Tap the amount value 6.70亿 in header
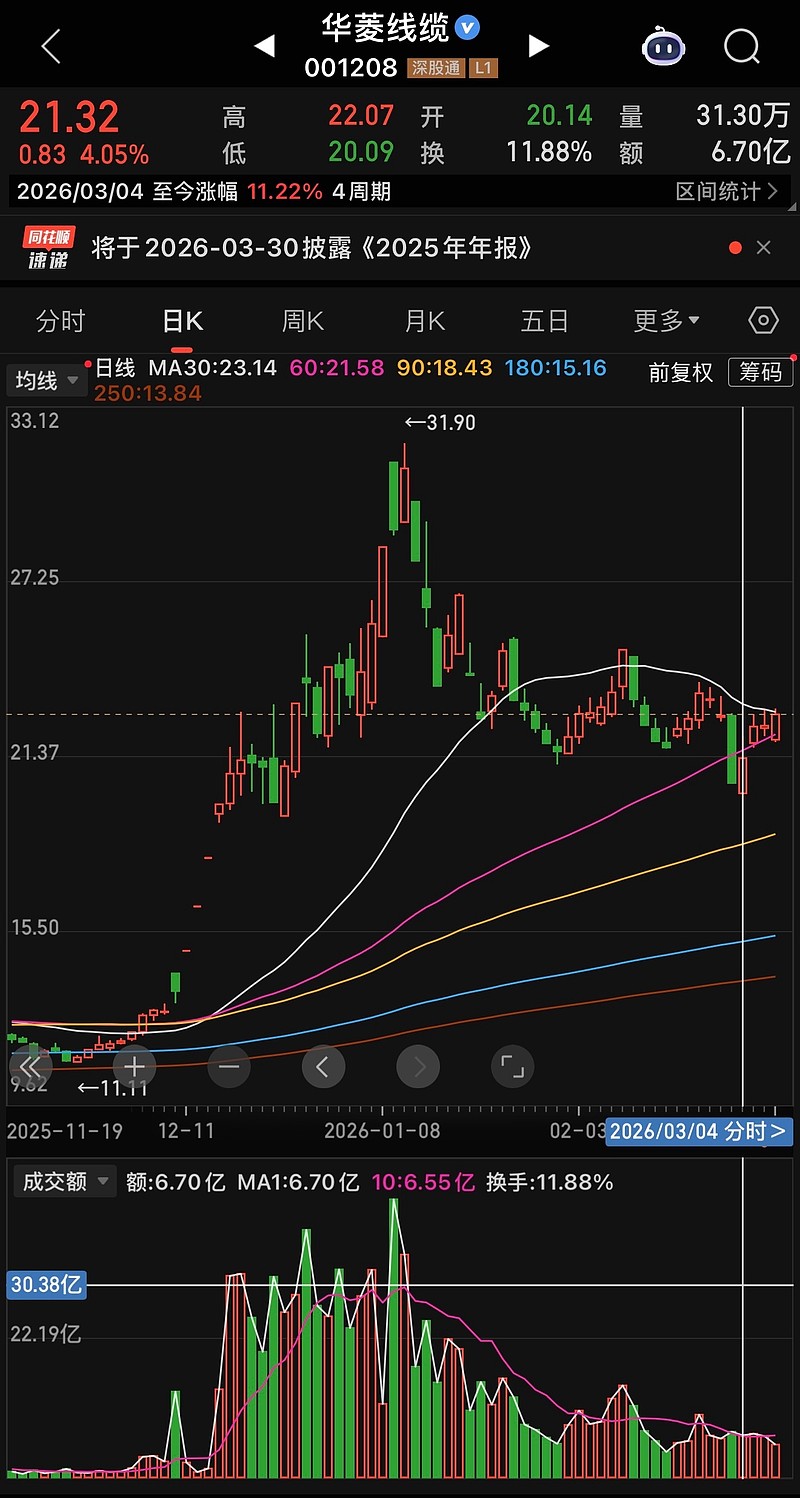Screen dimensions: 800x1498 (750, 152)
